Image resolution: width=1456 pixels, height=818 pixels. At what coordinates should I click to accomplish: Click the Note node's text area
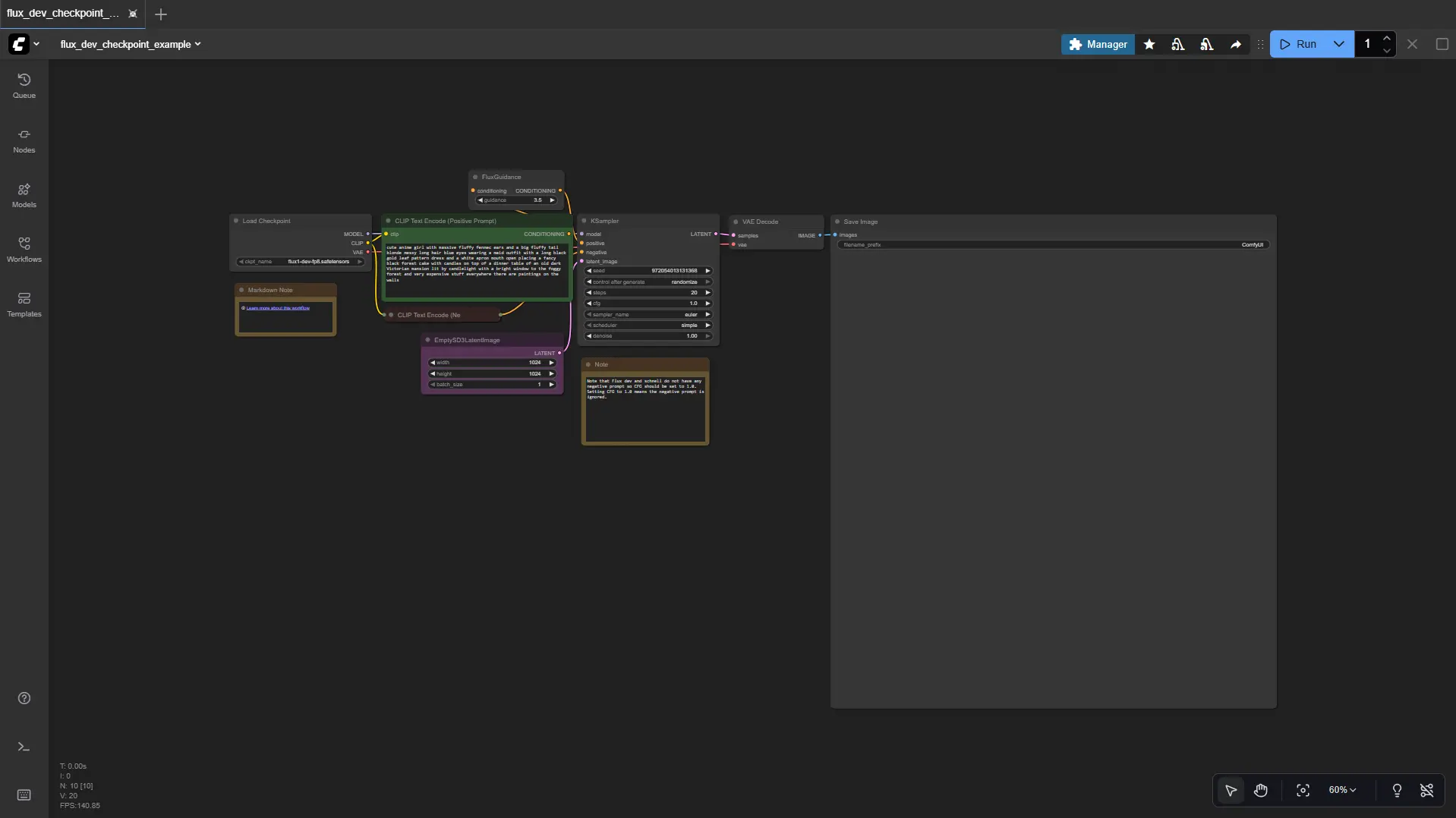click(645, 409)
